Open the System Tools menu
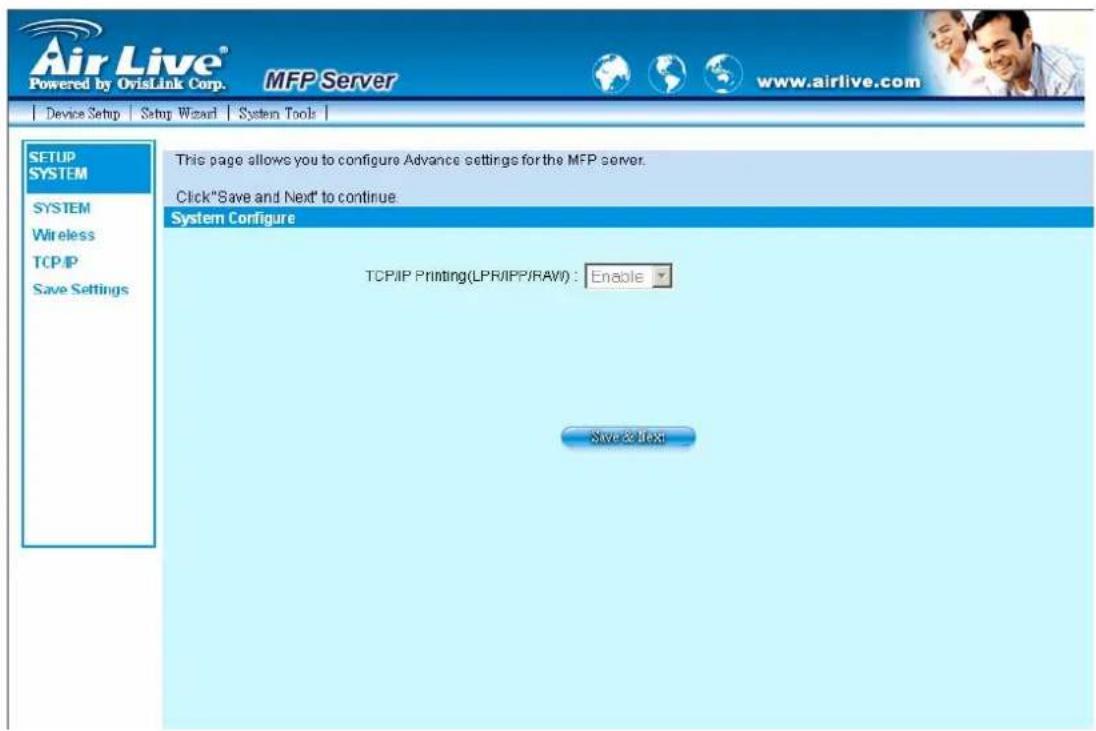Viewport: 1096px width, 731px height. point(277,113)
